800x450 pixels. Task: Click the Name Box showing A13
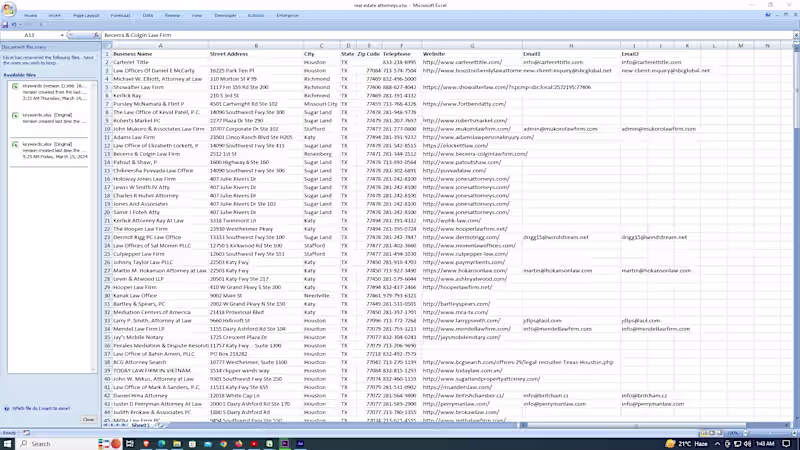30,35
